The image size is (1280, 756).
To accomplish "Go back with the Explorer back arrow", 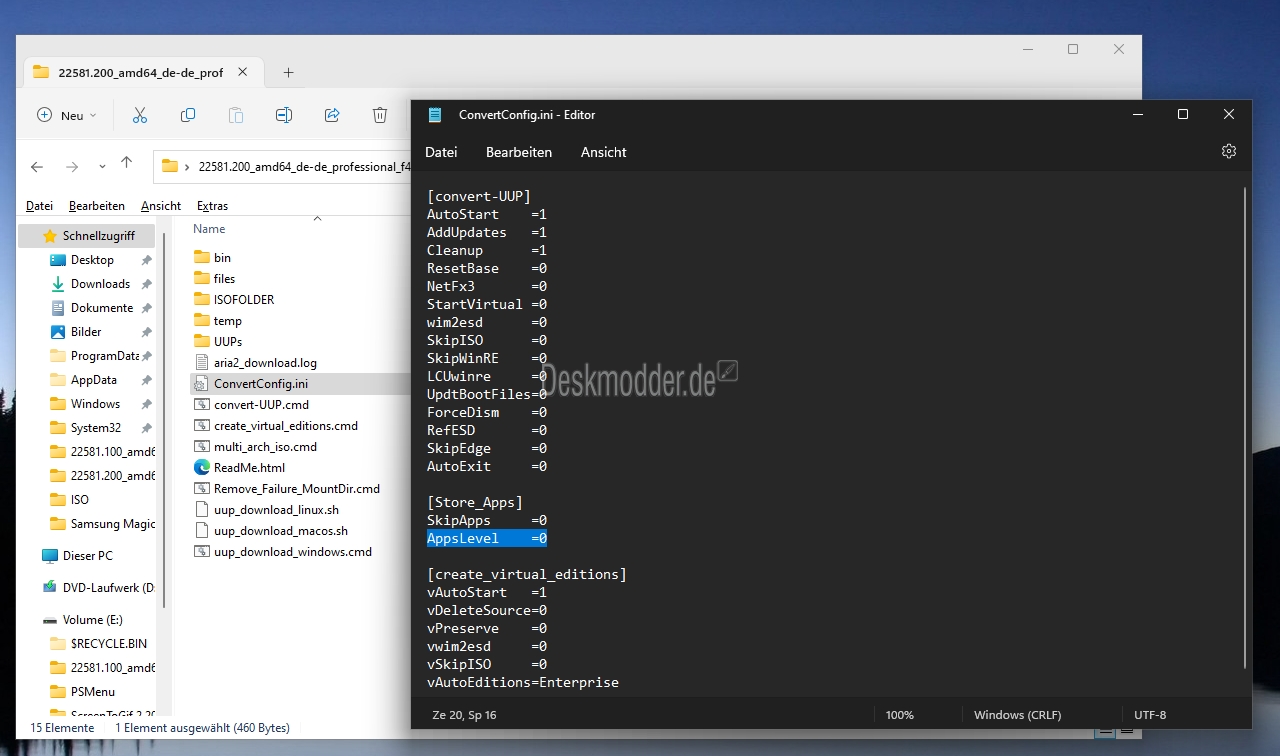I will [37, 166].
